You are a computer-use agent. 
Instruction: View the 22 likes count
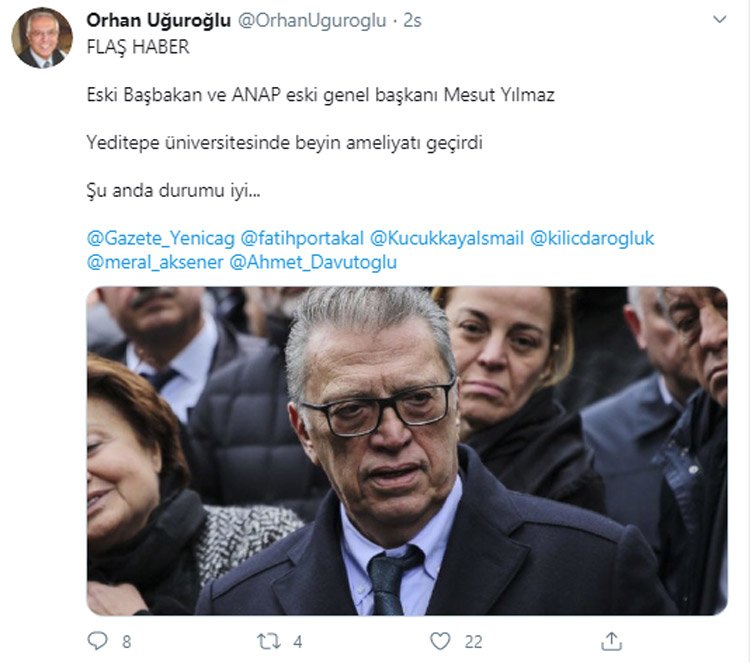[473, 641]
